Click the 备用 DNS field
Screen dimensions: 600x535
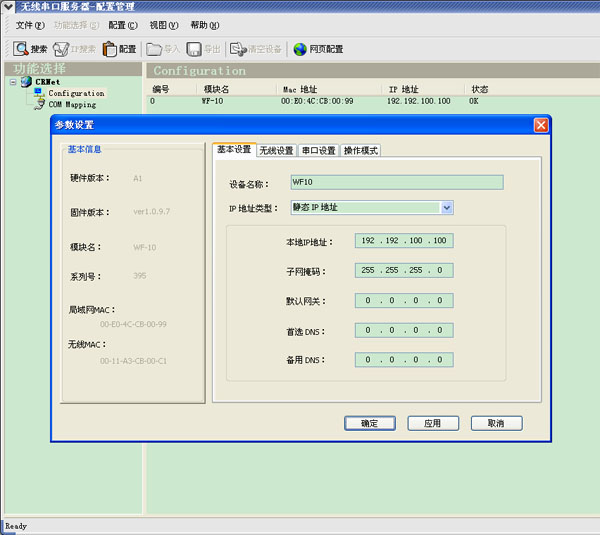[x=404, y=360]
